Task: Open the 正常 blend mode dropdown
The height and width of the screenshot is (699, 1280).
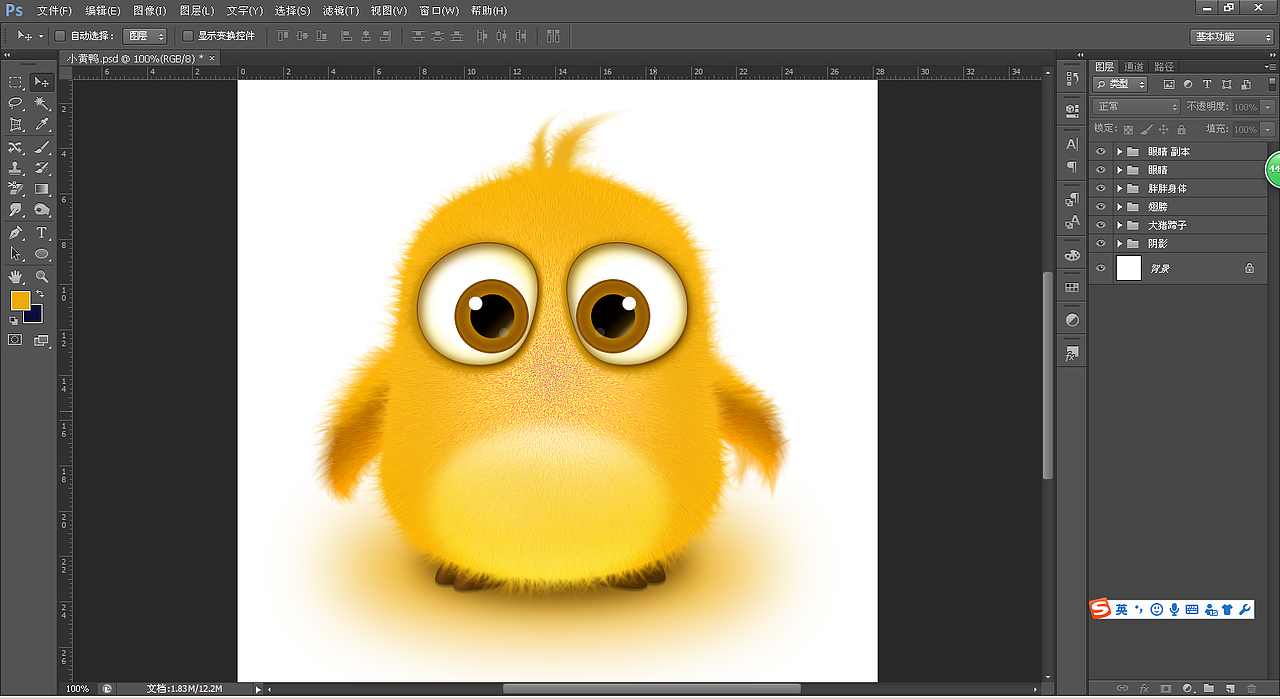Action: (x=1137, y=106)
